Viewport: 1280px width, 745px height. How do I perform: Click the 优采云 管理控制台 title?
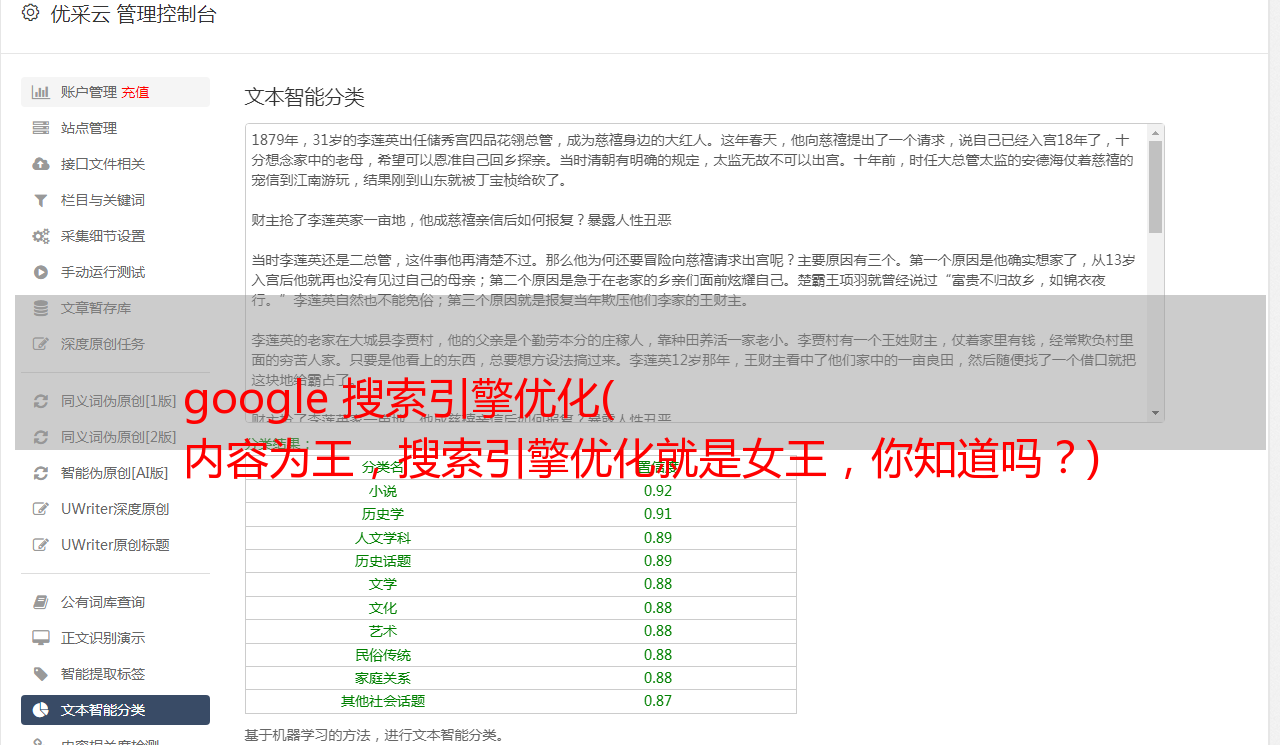(133, 14)
